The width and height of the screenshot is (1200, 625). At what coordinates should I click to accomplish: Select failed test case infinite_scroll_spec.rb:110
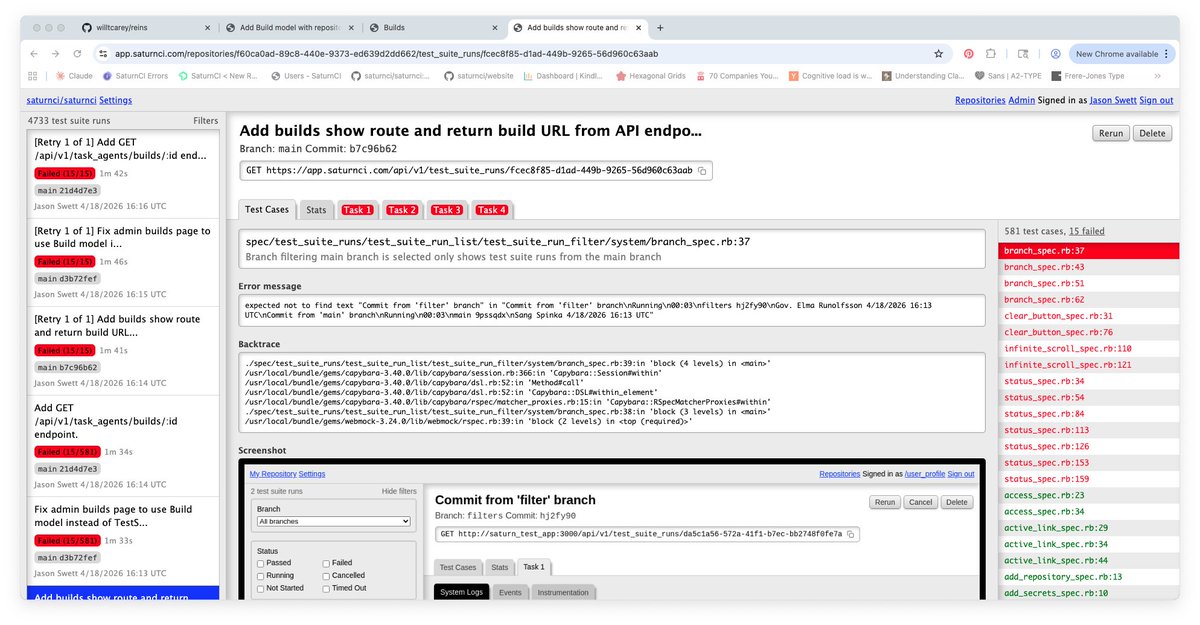pos(1088,348)
